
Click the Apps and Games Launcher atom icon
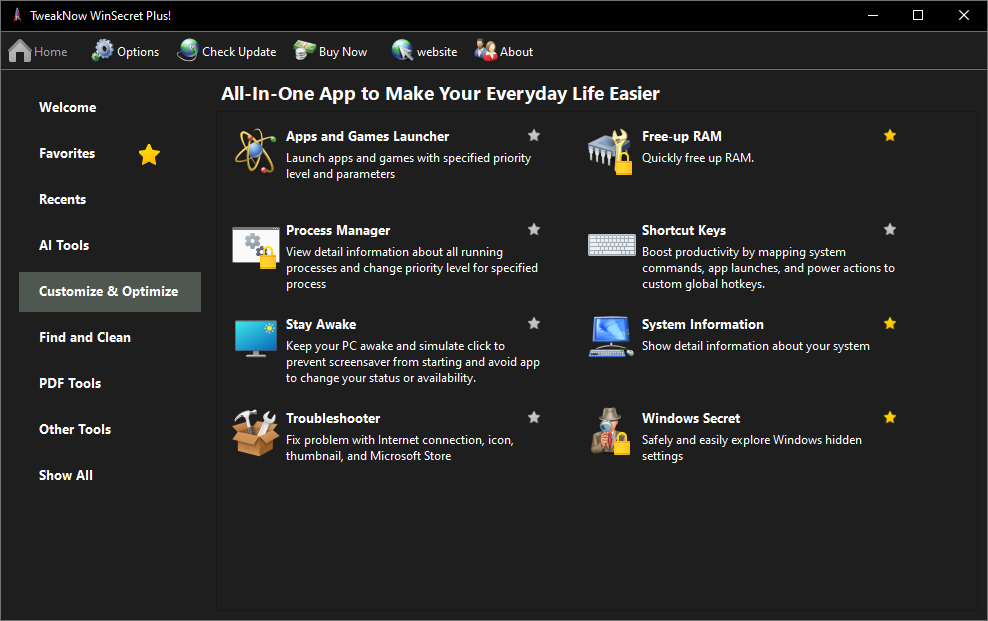click(255, 150)
